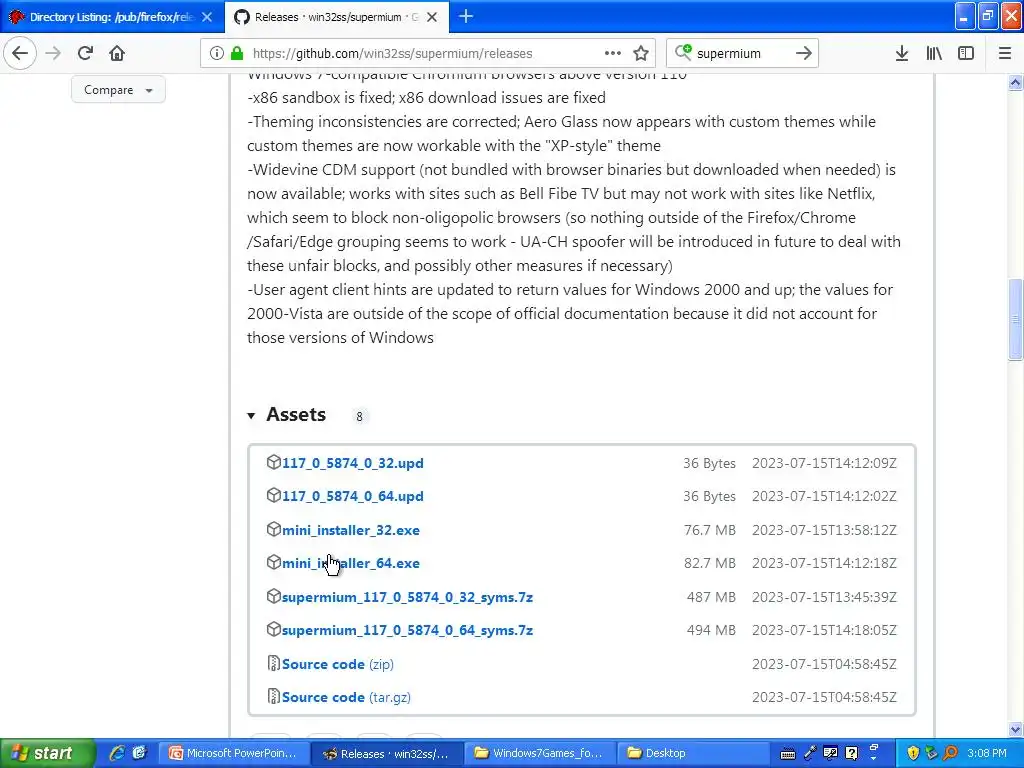Open the Windows Start menu

coord(46,754)
